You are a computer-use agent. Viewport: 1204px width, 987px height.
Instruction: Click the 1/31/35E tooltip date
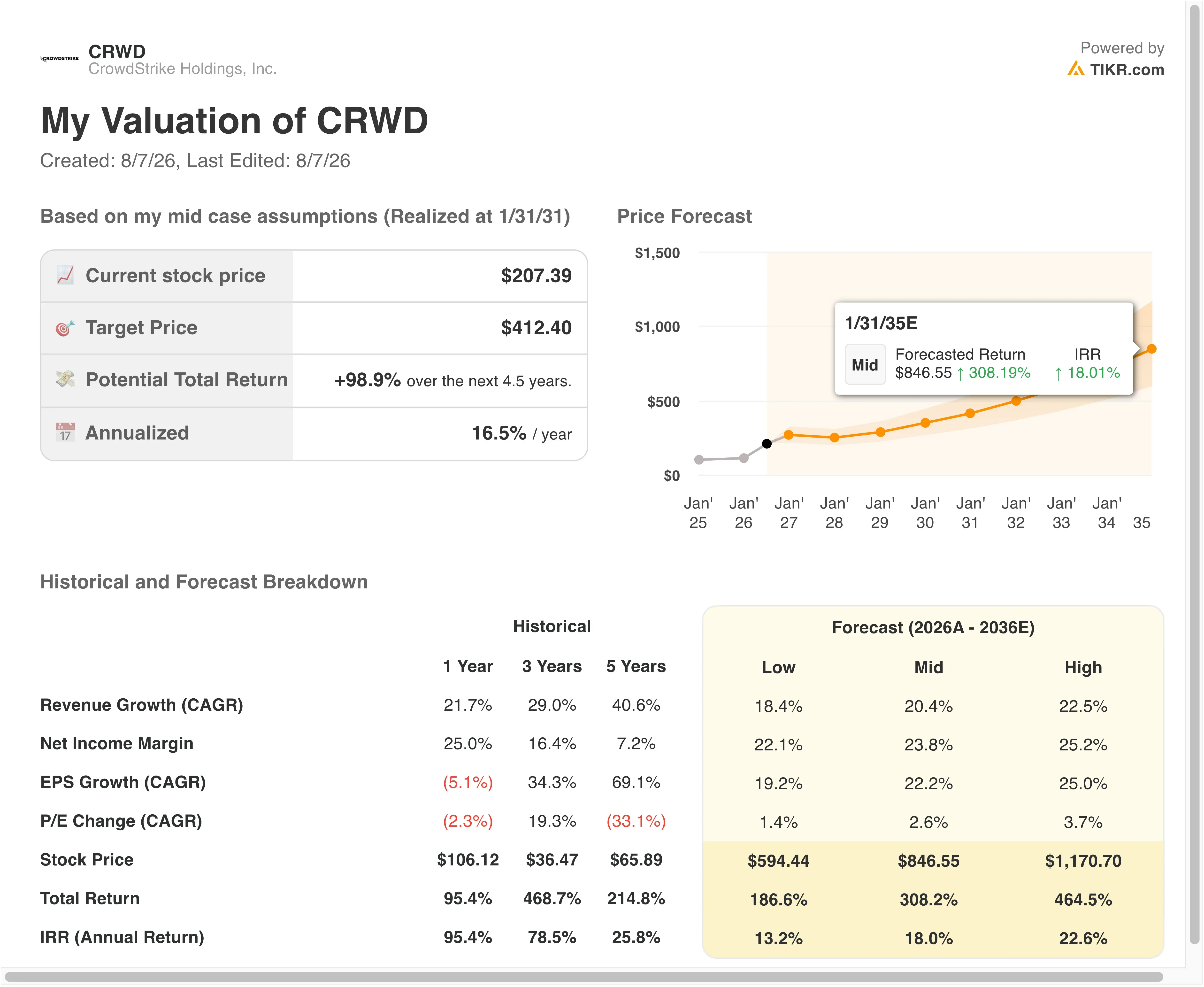(x=881, y=323)
